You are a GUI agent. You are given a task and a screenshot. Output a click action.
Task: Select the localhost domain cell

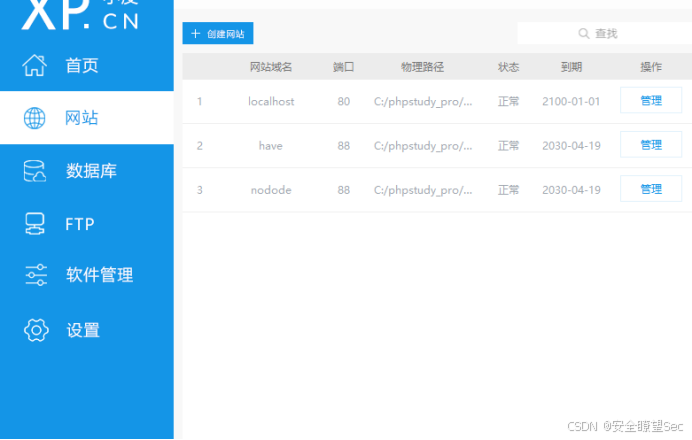(271, 102)
